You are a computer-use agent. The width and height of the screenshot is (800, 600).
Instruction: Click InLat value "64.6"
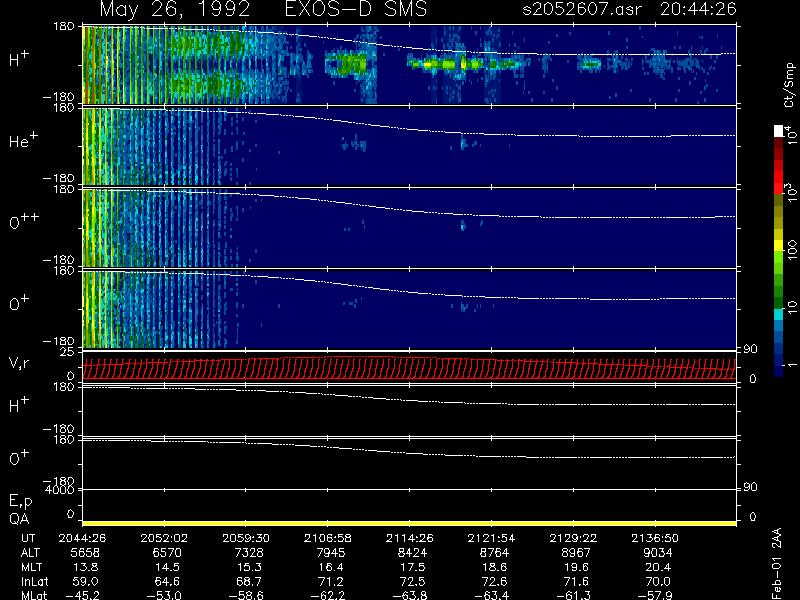[x=167, y=581]
